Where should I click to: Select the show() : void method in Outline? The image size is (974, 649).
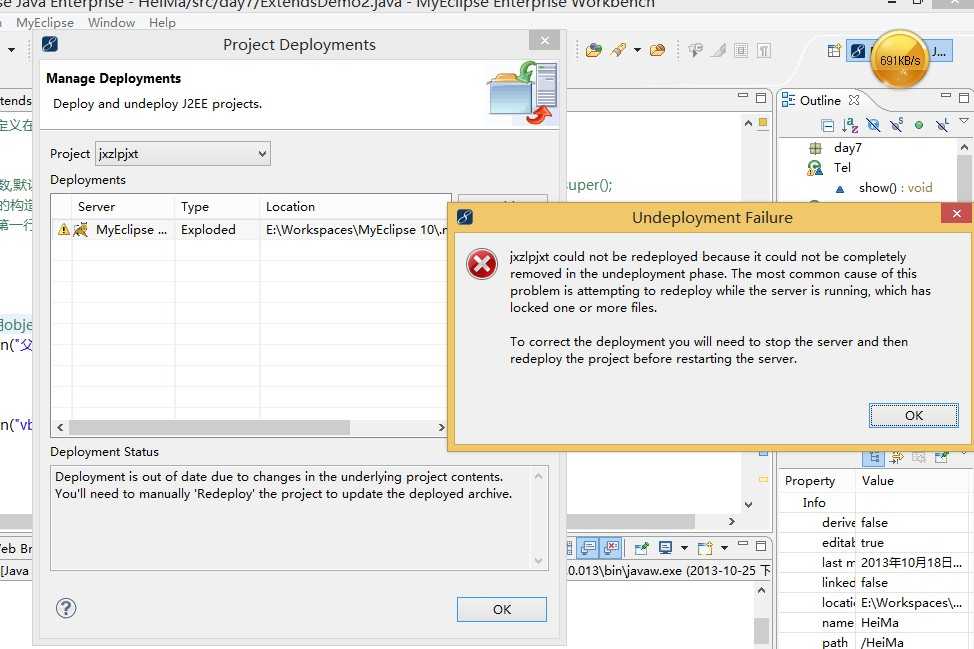(x=895, y=188)
